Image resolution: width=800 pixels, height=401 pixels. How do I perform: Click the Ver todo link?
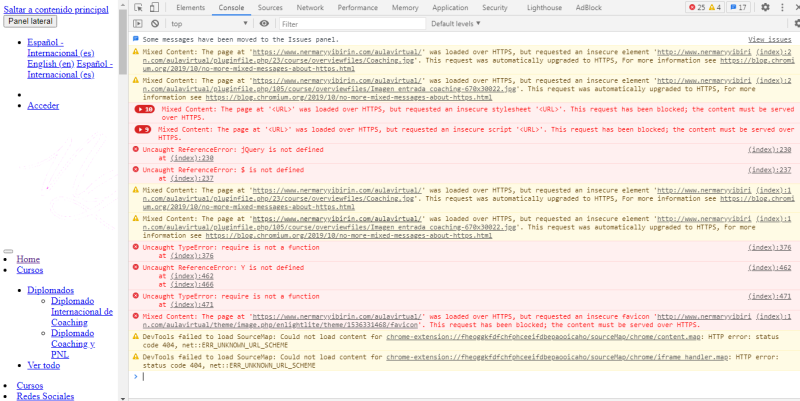pyautogui.click(x=43, y=365)
